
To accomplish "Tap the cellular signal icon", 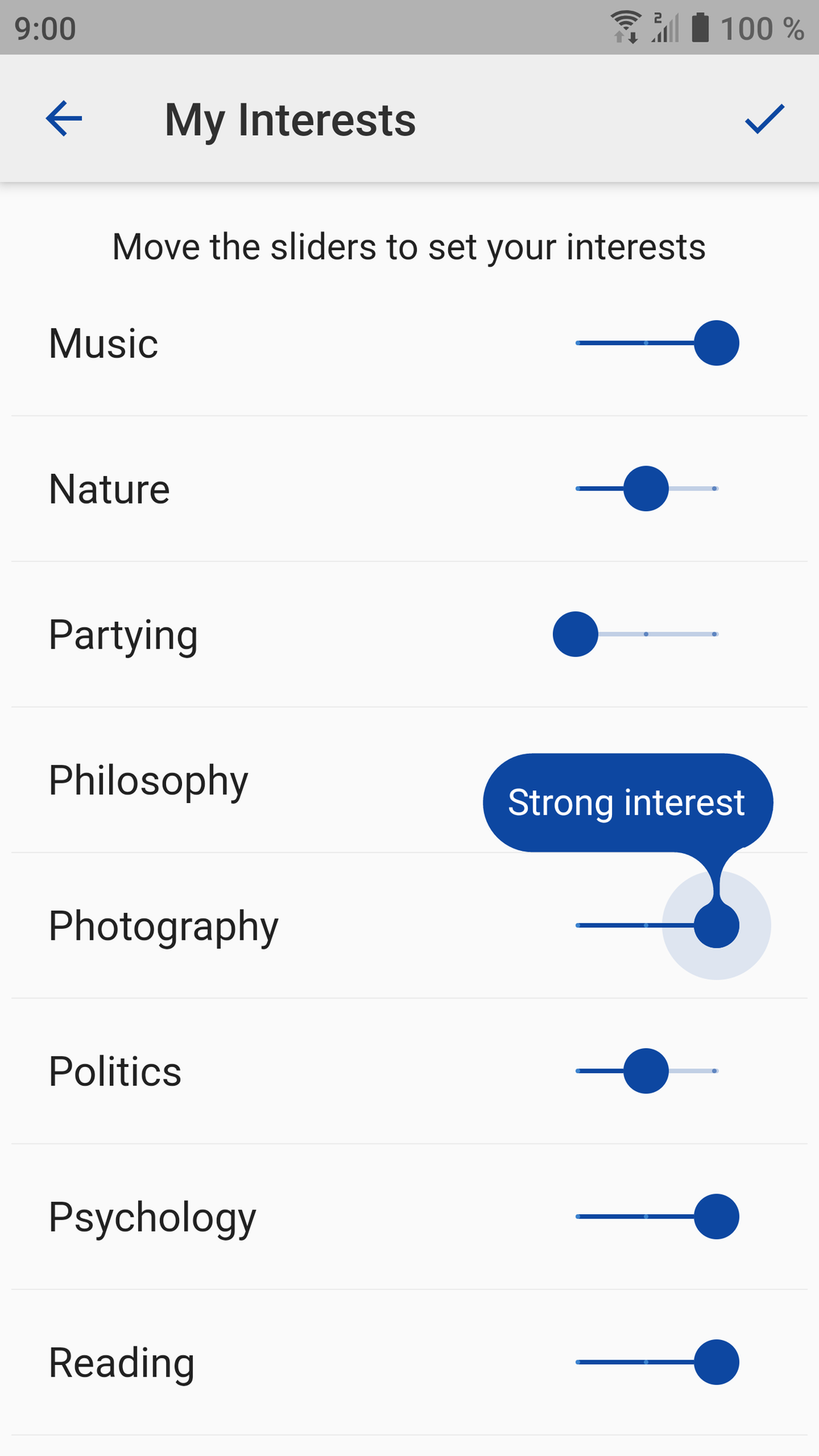I will click(665, 27).
